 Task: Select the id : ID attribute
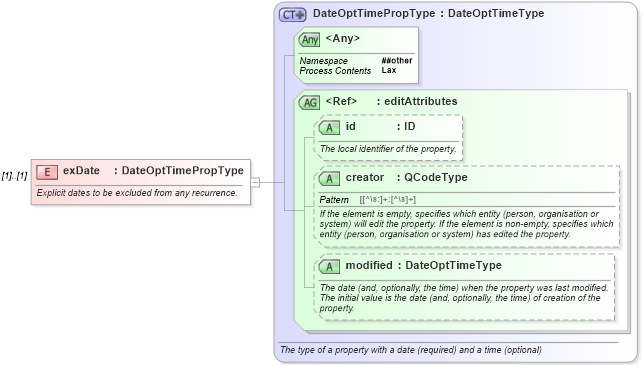380,127
